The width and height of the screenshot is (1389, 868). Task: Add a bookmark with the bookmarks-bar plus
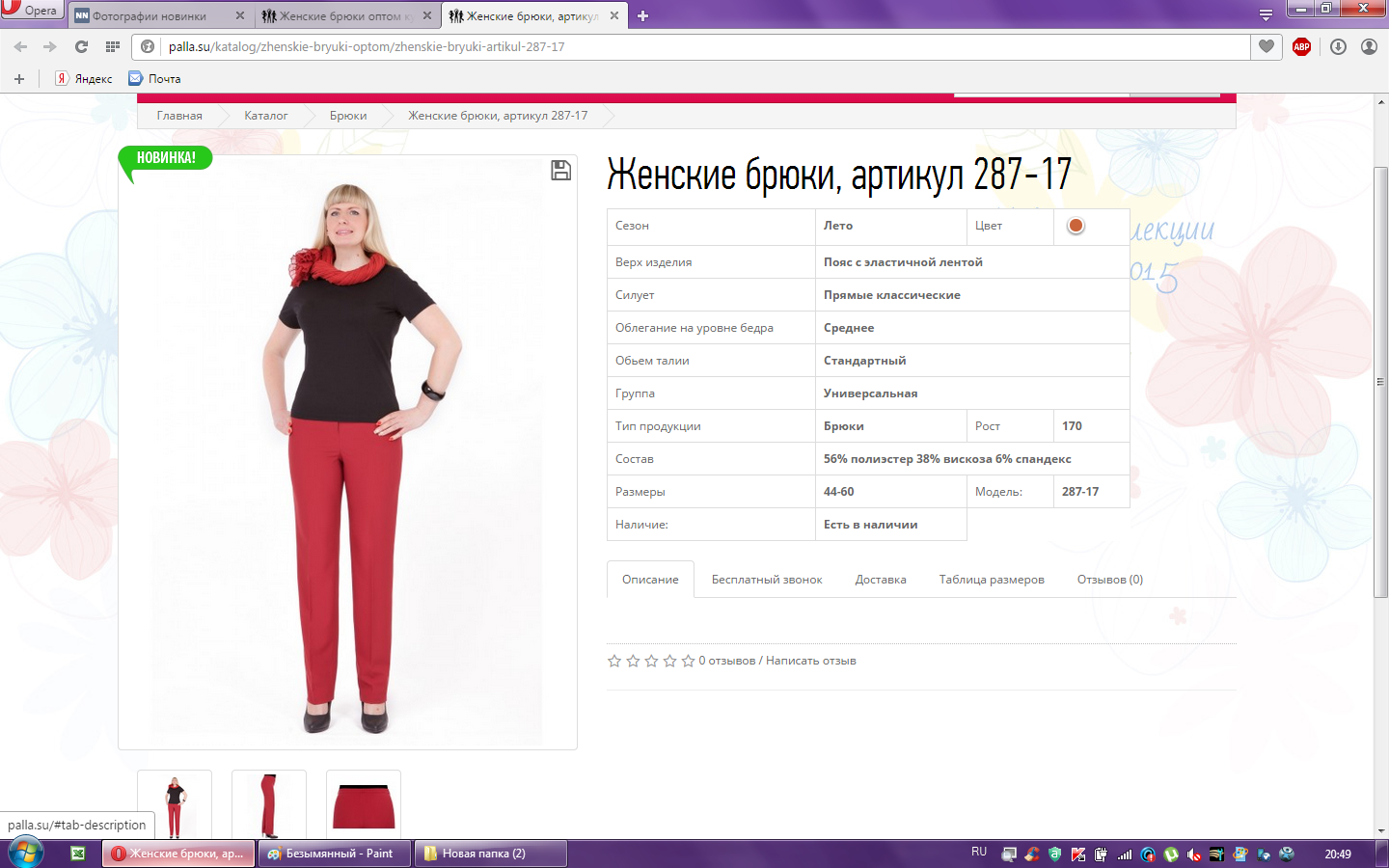(x=19, y=79)
